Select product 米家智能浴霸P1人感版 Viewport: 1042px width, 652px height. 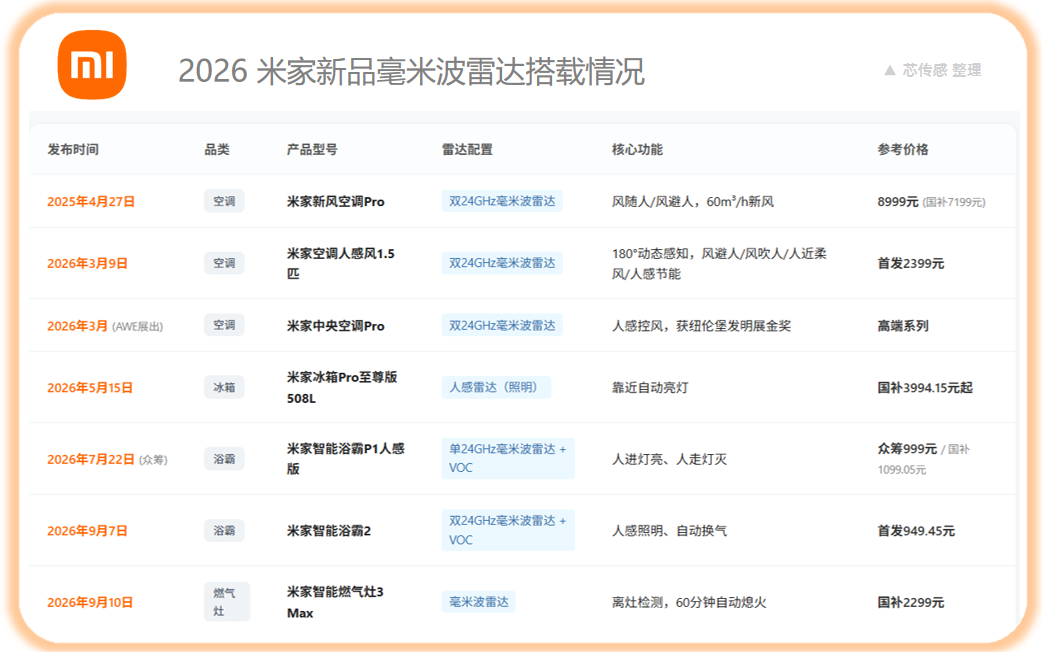346,459
